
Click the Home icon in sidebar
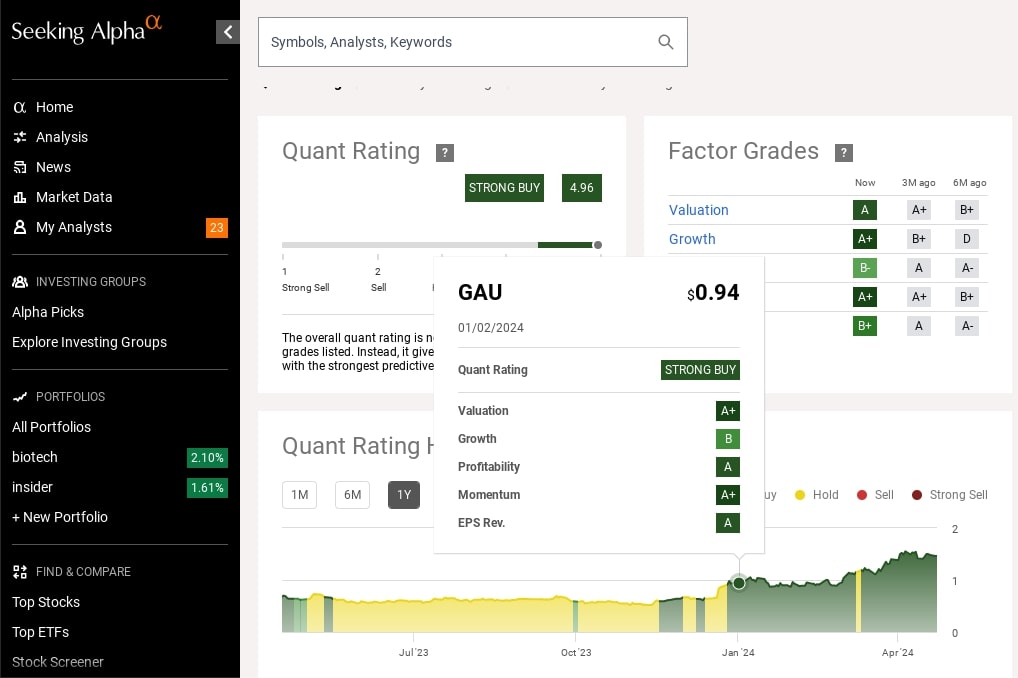pos(19,107)
